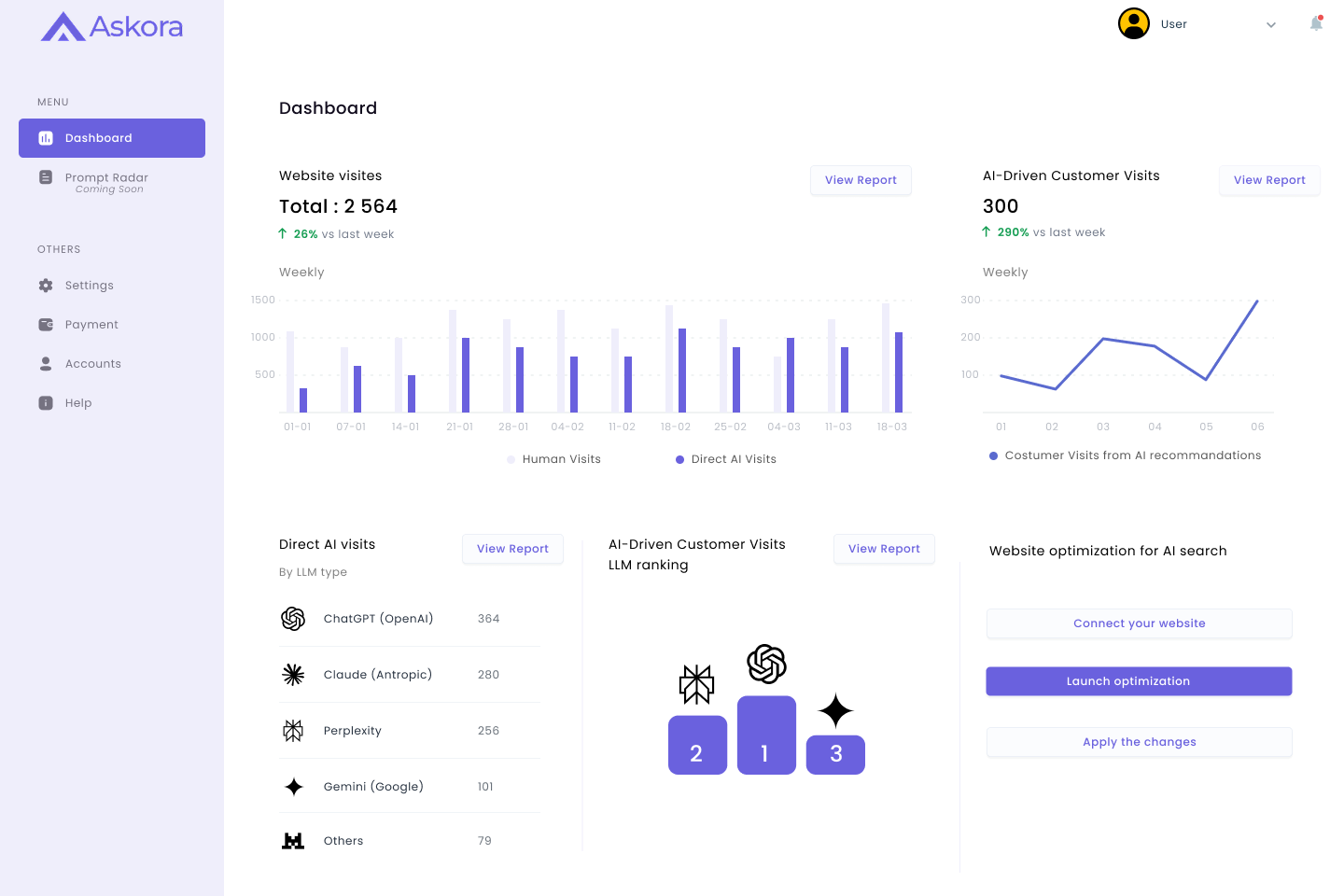Click the Perplexity icon above podium rank 2

[696, 684]
